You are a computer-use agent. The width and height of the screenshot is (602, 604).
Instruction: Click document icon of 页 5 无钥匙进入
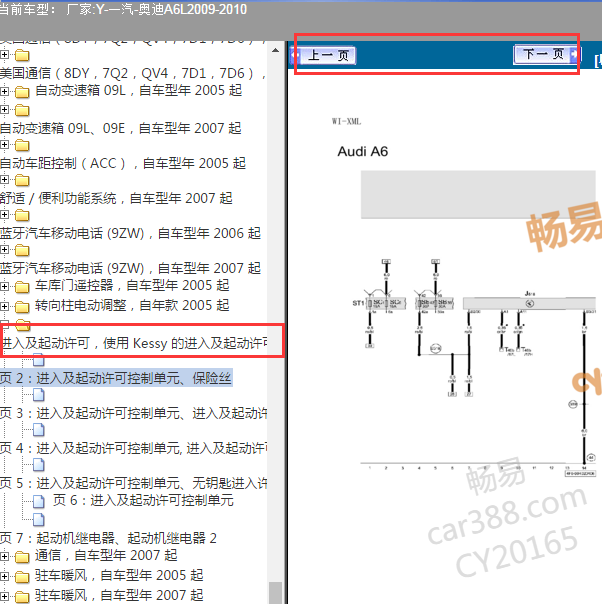[39, 465]
